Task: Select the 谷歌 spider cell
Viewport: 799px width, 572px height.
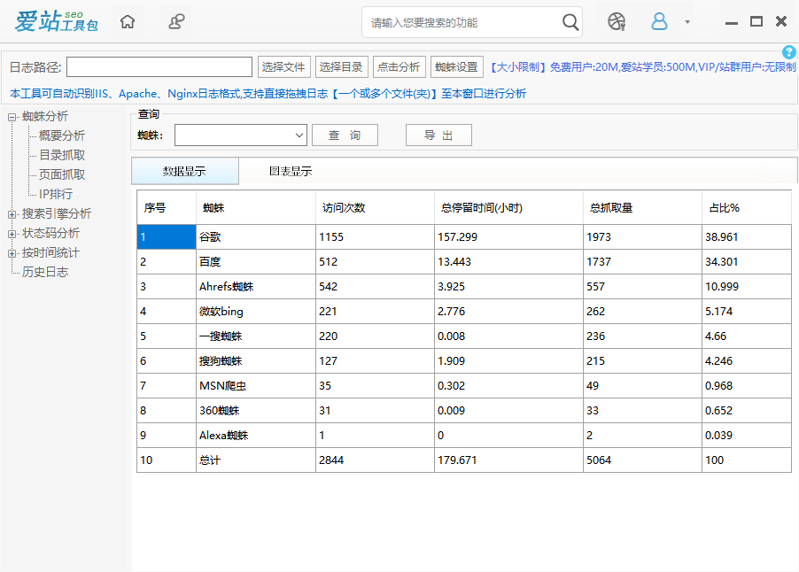Action: 256,237
